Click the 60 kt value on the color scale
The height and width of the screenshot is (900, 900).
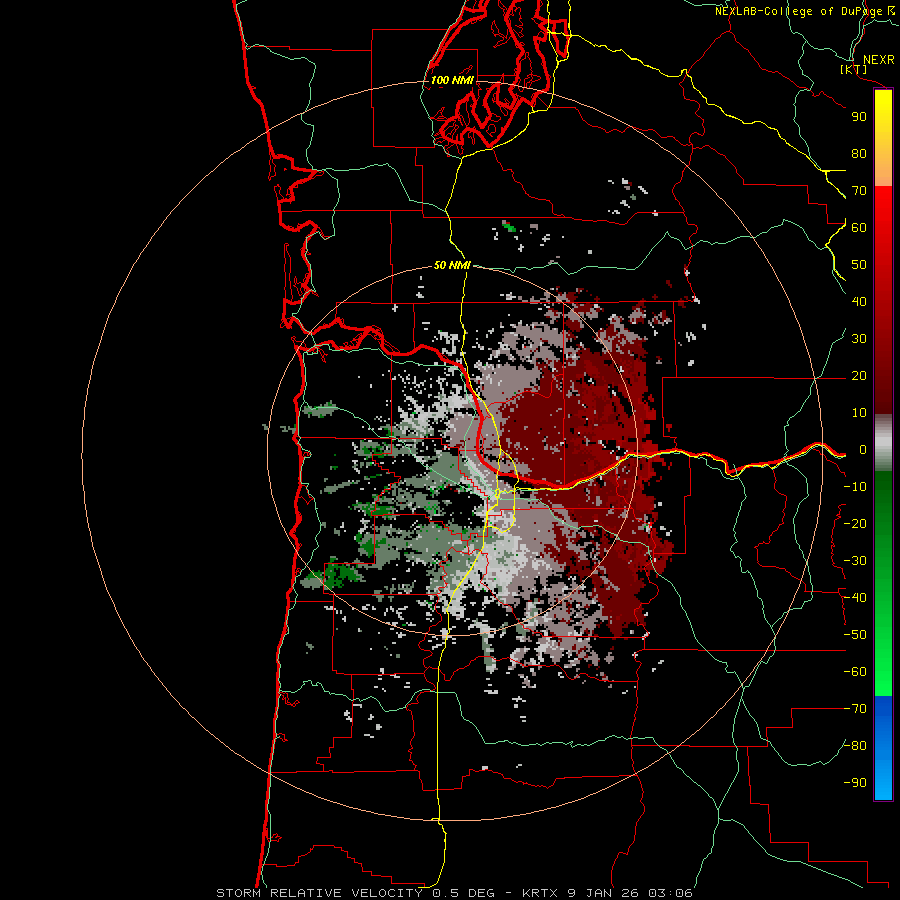859,228
